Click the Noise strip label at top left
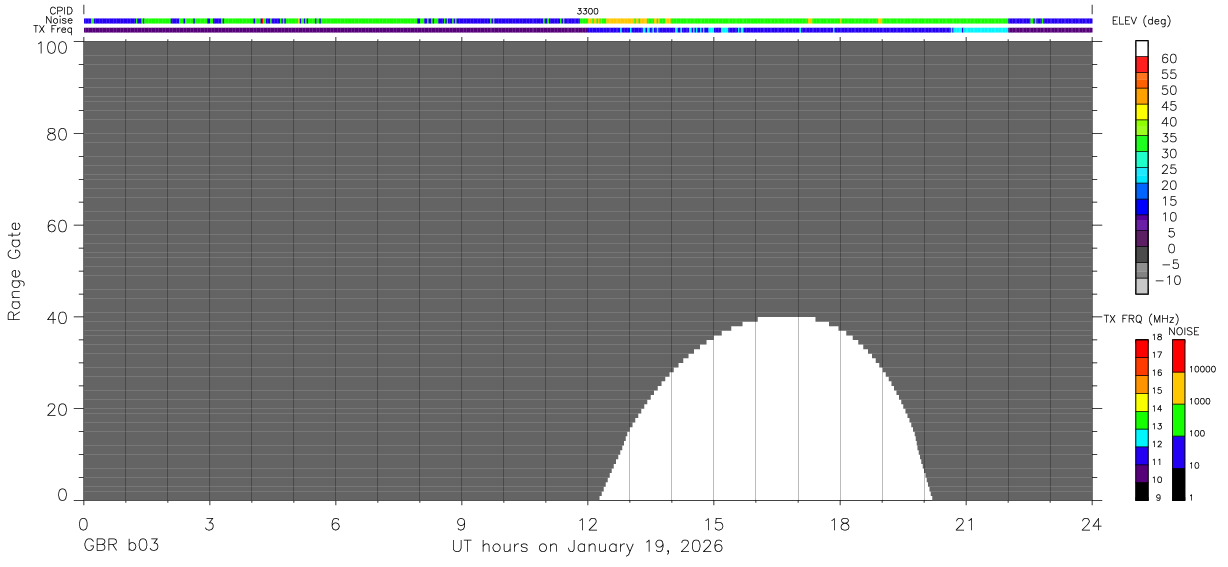Image resolution: width=1228 pixels, height=567 pixels. (60, 20)
